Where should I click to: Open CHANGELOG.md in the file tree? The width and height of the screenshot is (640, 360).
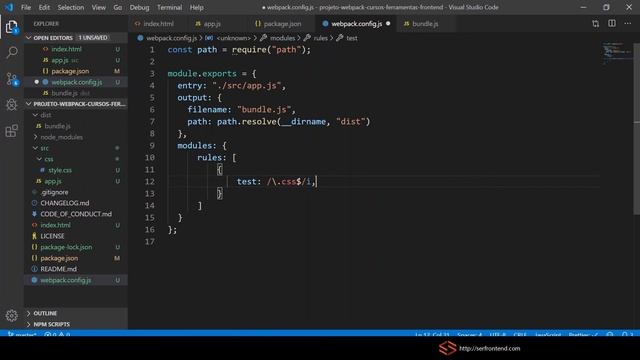(x=76, y=203)
